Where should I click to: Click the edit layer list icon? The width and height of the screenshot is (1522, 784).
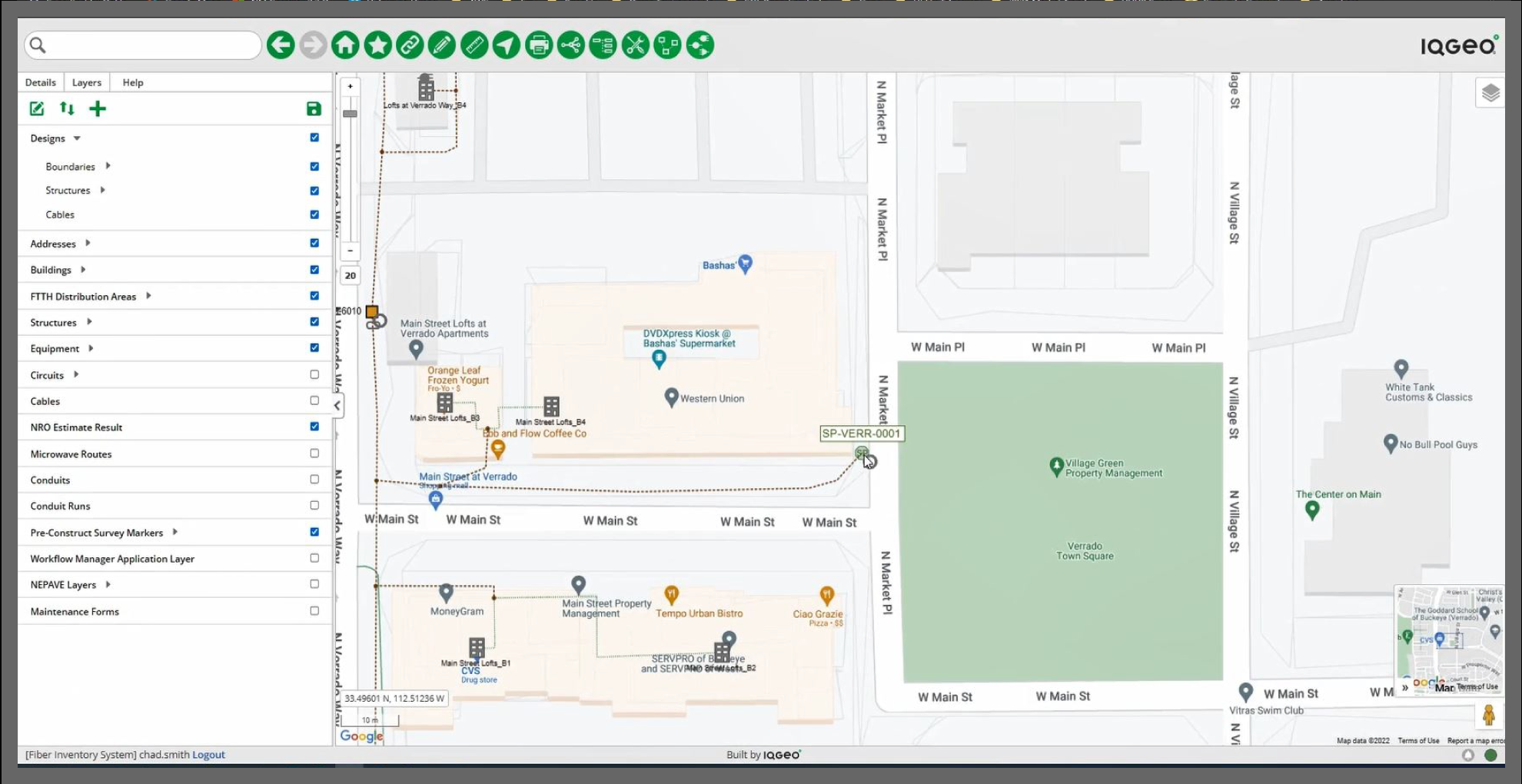coord(37,108)
